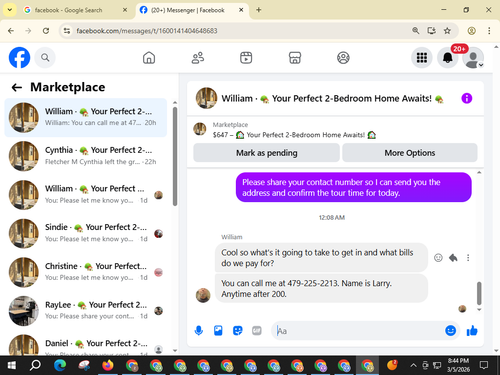
Task: Go back using arrow beside Marketplace heading
Action: tap(17, 88)
